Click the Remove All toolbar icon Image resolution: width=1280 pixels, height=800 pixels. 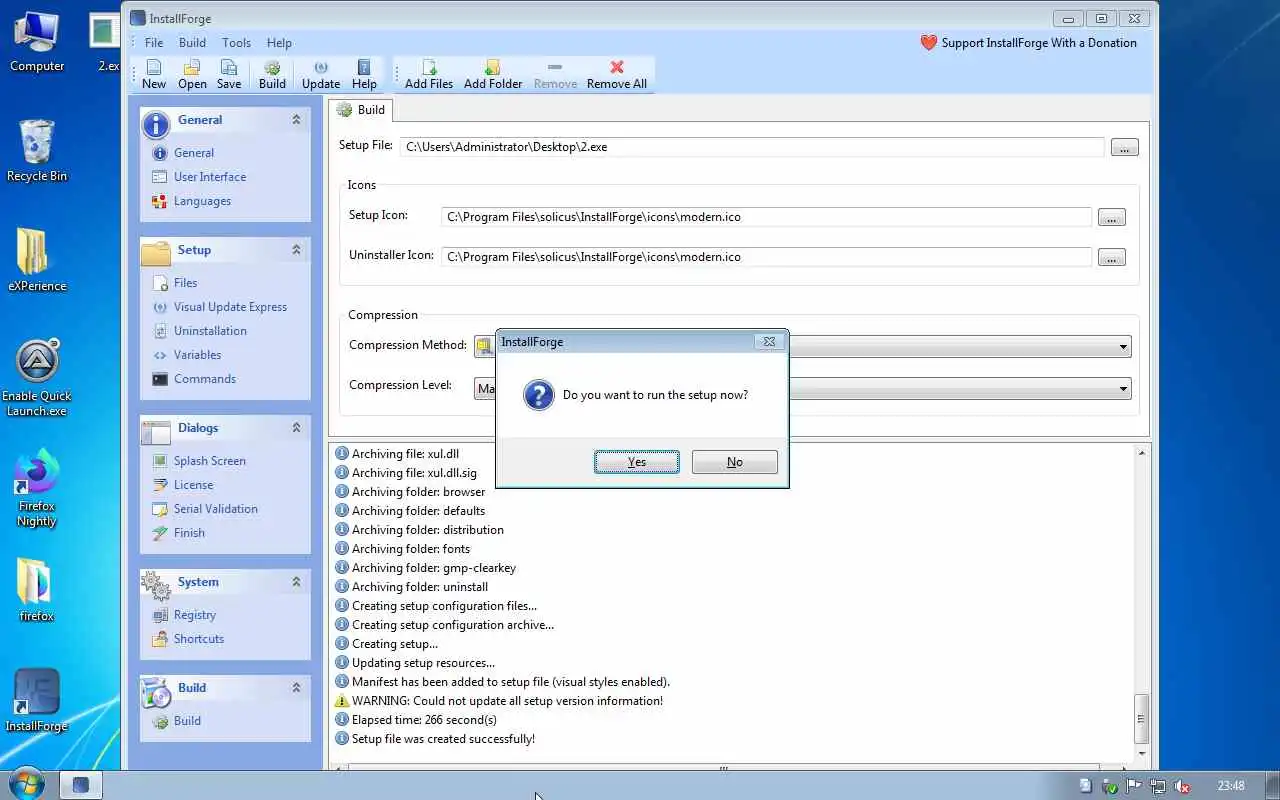(616, 74)
